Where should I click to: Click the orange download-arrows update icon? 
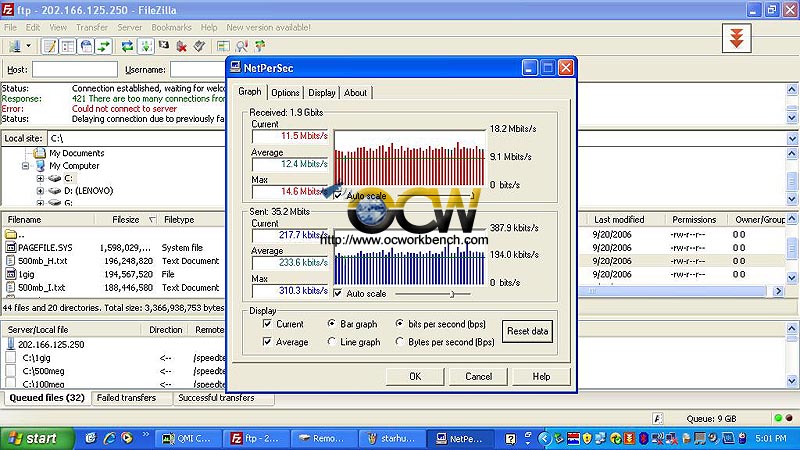point(736,38)
